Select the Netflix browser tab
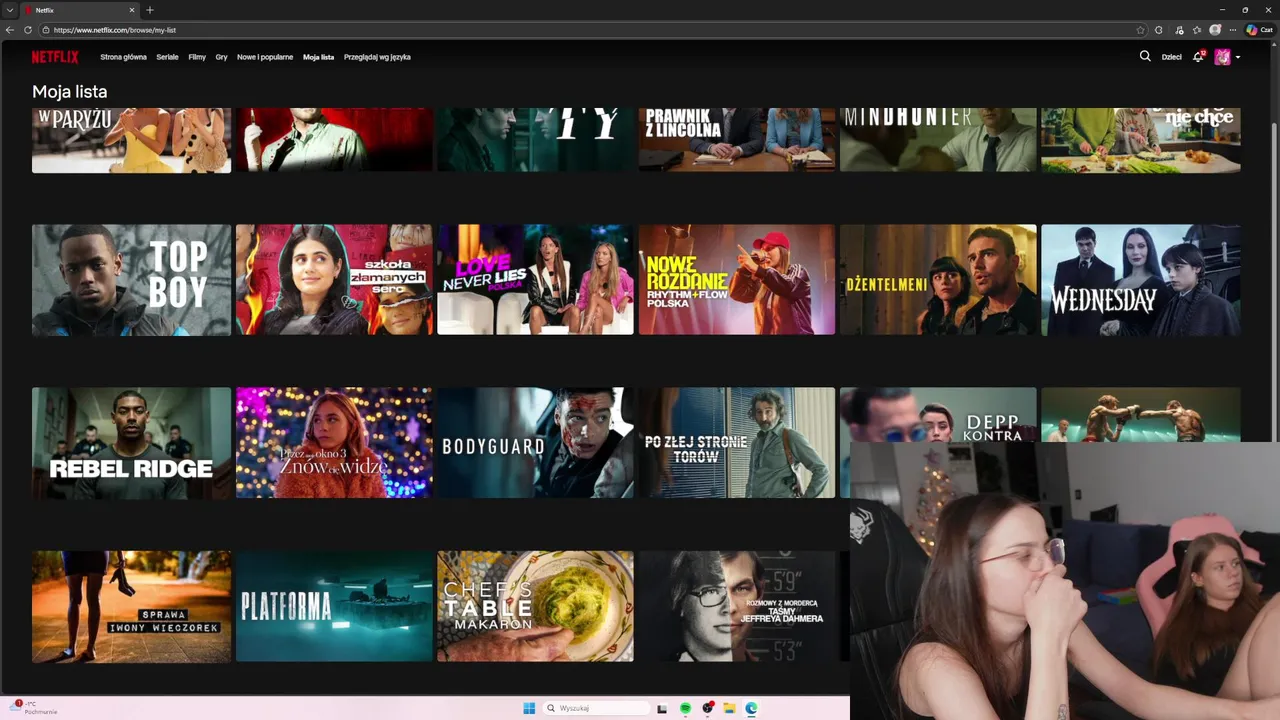This screenshot has width=1280, height=720. click(80, 10)
